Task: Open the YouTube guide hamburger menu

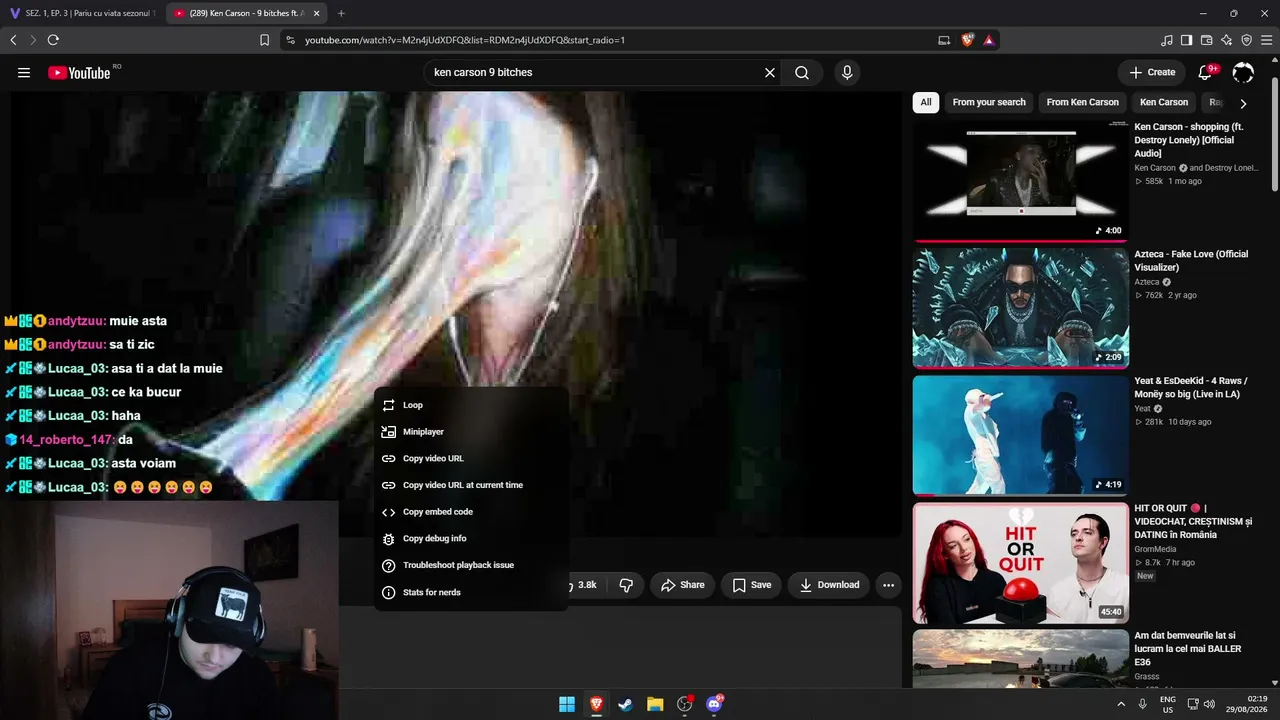Action: pyautogui.click(x=24, y=73)
